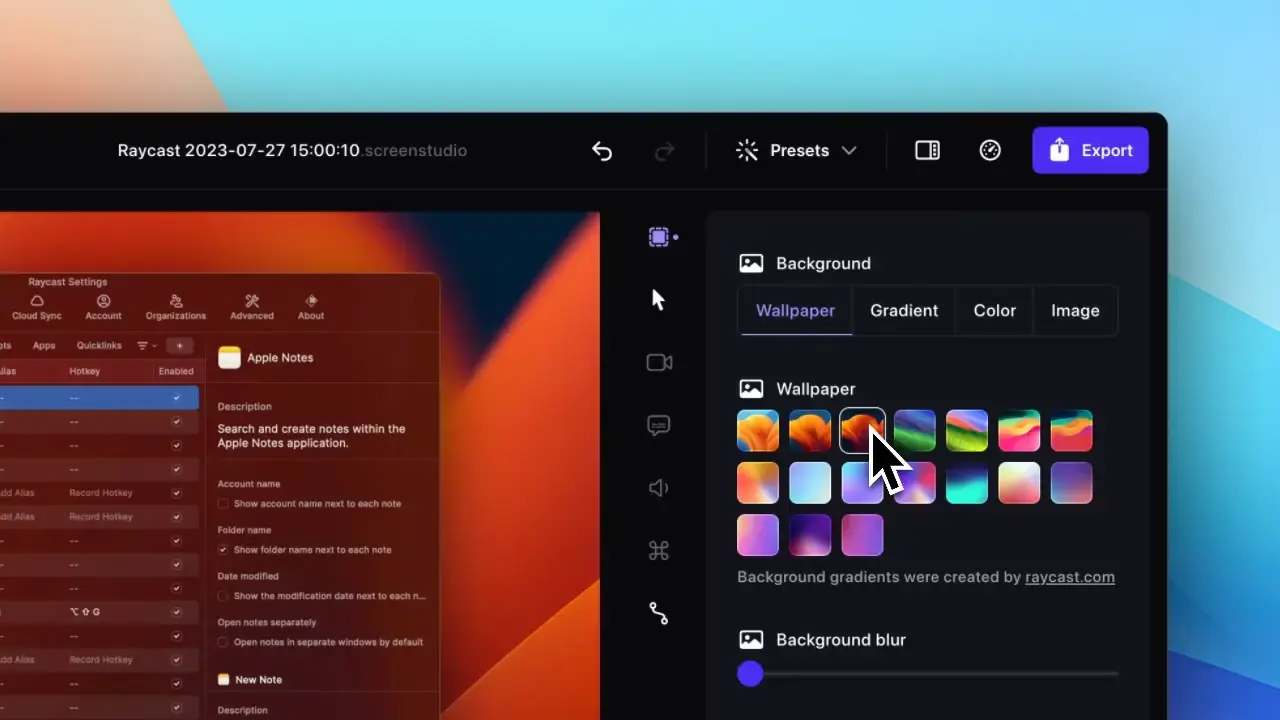Open the Advanced tab in Raycast Settings
The width and height of the screenshot is (1280, 720).
pos(251,307)
